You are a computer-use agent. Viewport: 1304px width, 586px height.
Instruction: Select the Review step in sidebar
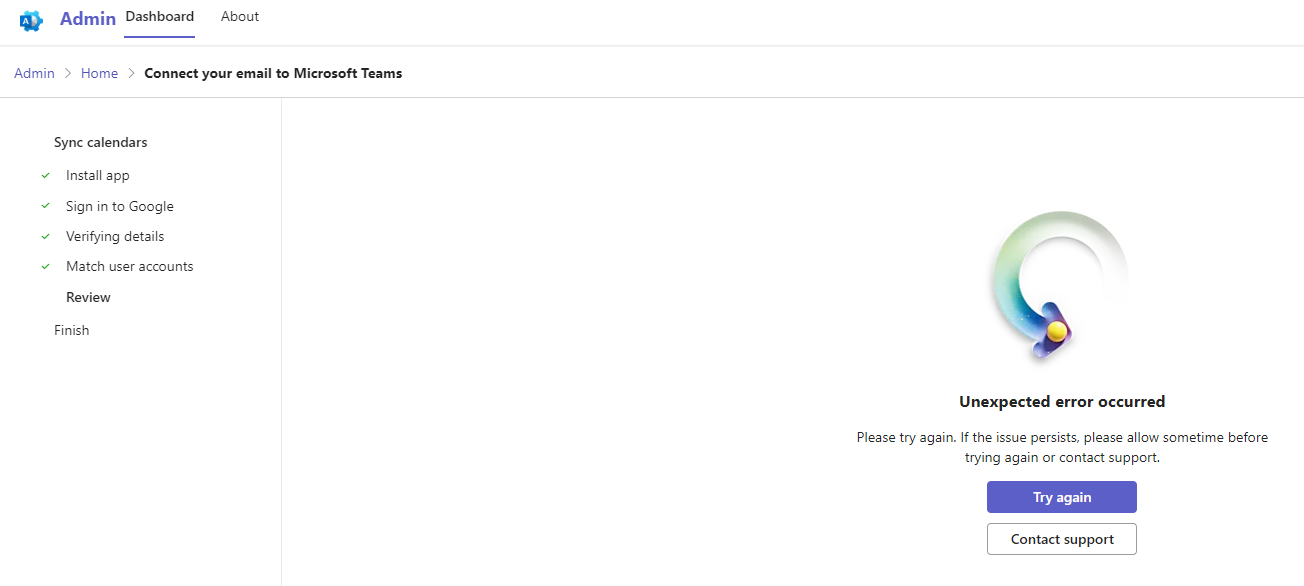tap(88, 298)
